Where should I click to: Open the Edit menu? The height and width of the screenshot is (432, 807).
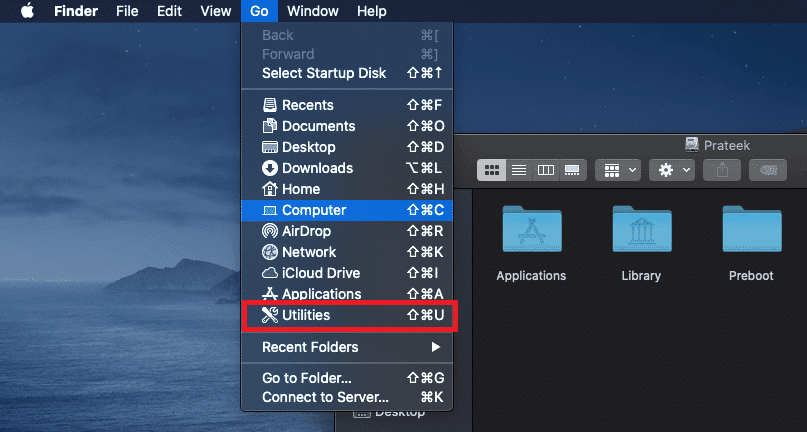click(169, 11)
